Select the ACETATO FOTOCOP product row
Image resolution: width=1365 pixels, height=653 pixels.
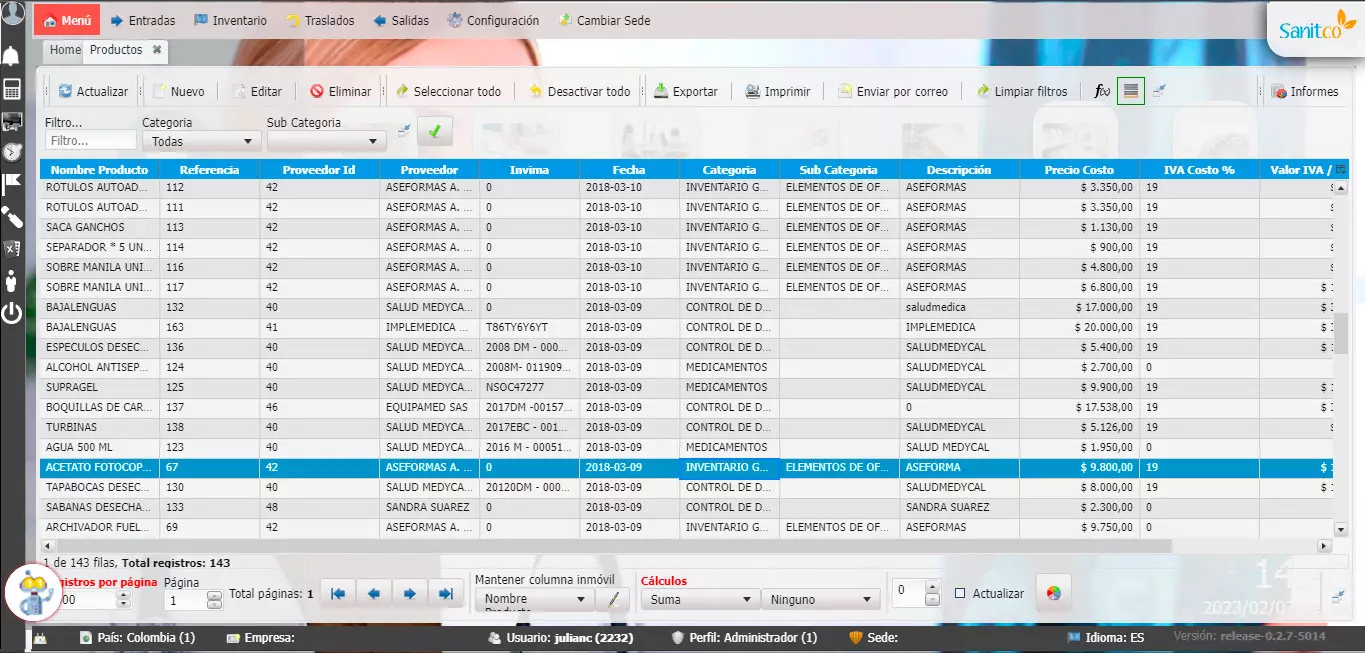pyautogui.click(x=98, y=468)
